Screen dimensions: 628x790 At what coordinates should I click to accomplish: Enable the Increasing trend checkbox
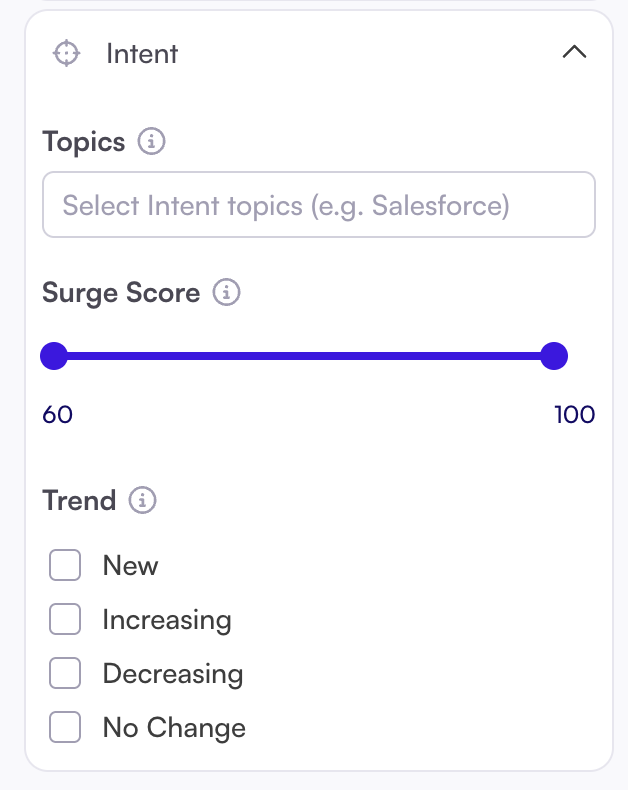[x=65, y=620]
